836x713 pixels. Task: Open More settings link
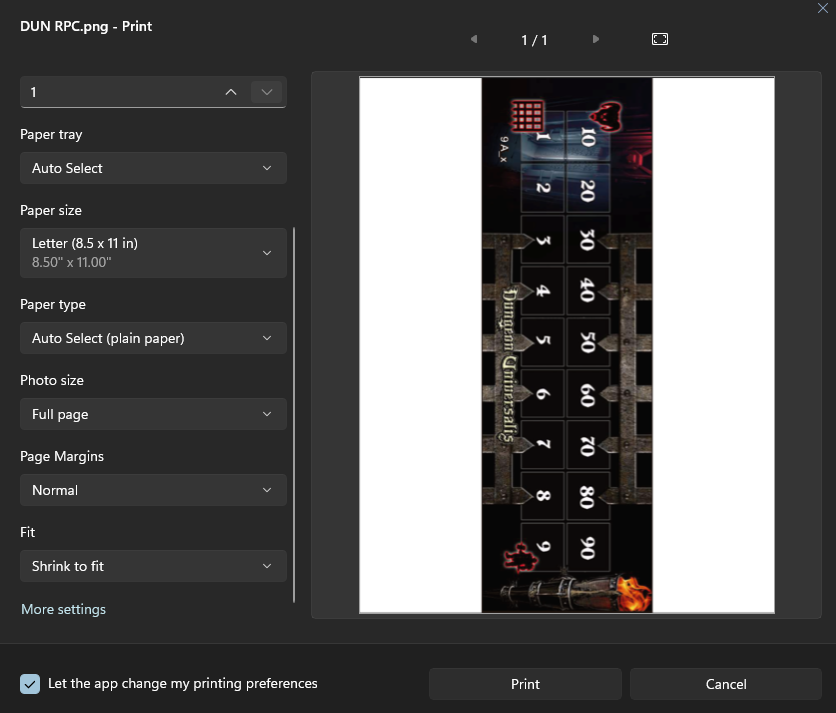pos(63,609)
